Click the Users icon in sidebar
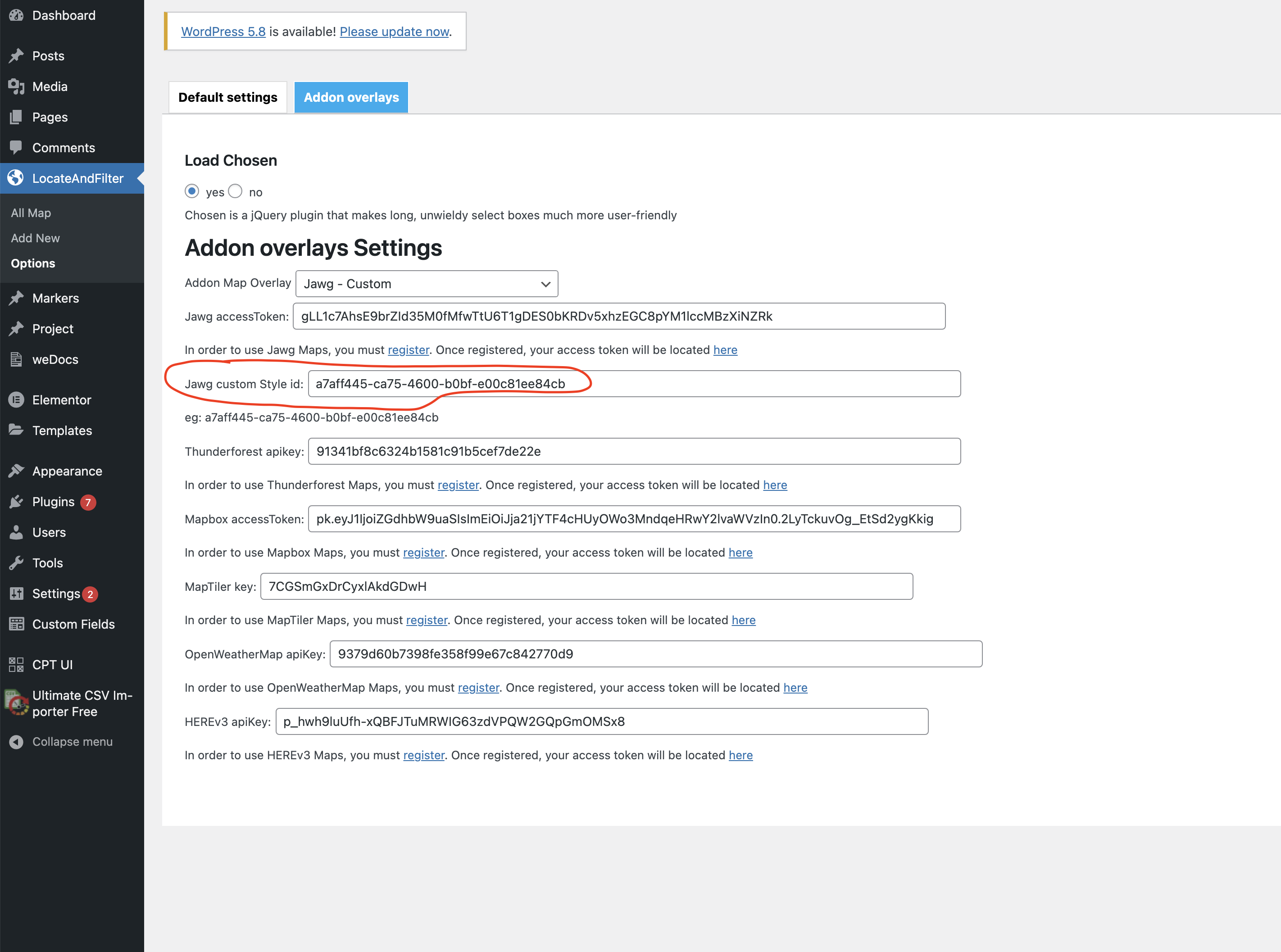This screenshot has height=952, width=1281. coord(16,532)
